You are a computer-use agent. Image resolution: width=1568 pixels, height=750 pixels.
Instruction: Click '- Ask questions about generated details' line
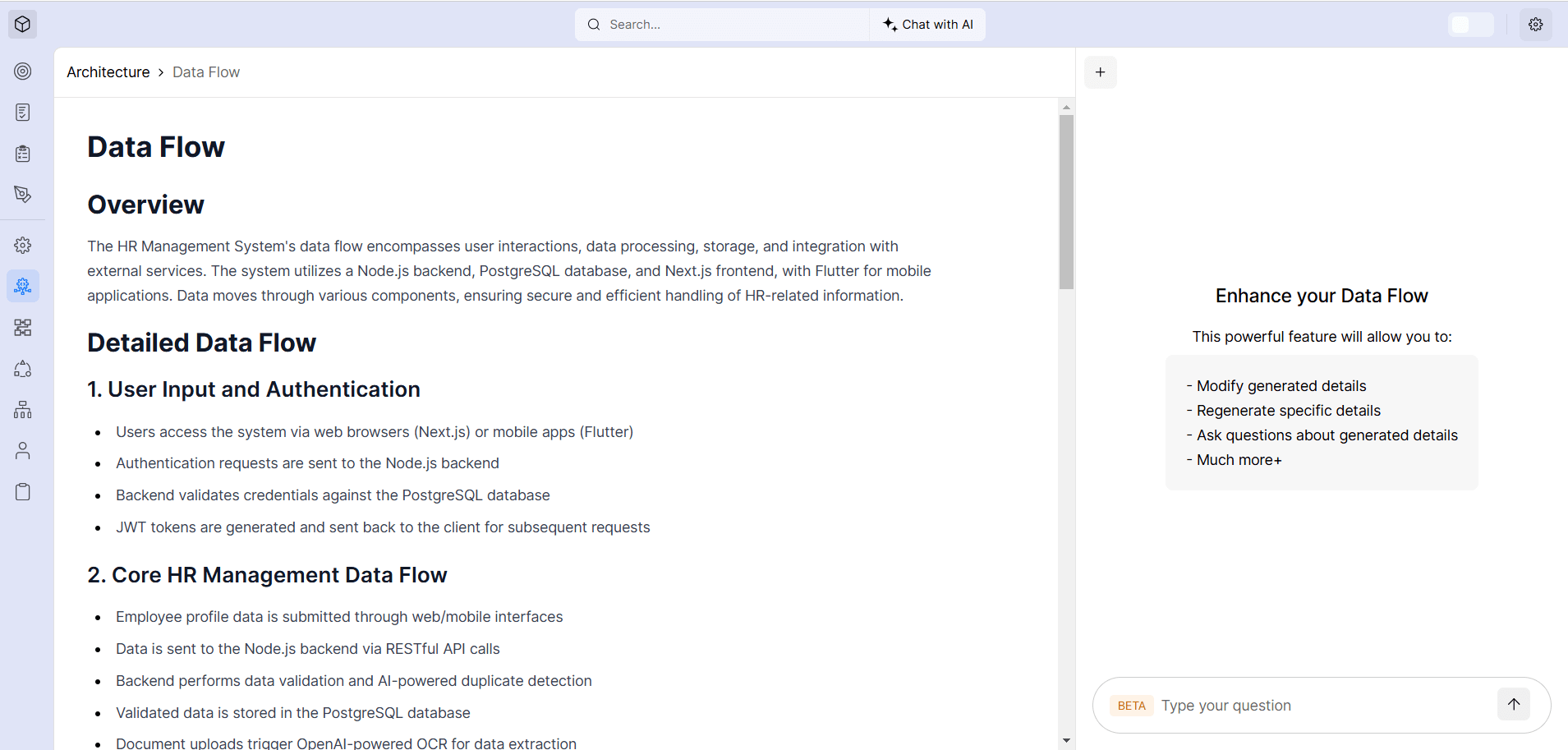pos(1322,435)
